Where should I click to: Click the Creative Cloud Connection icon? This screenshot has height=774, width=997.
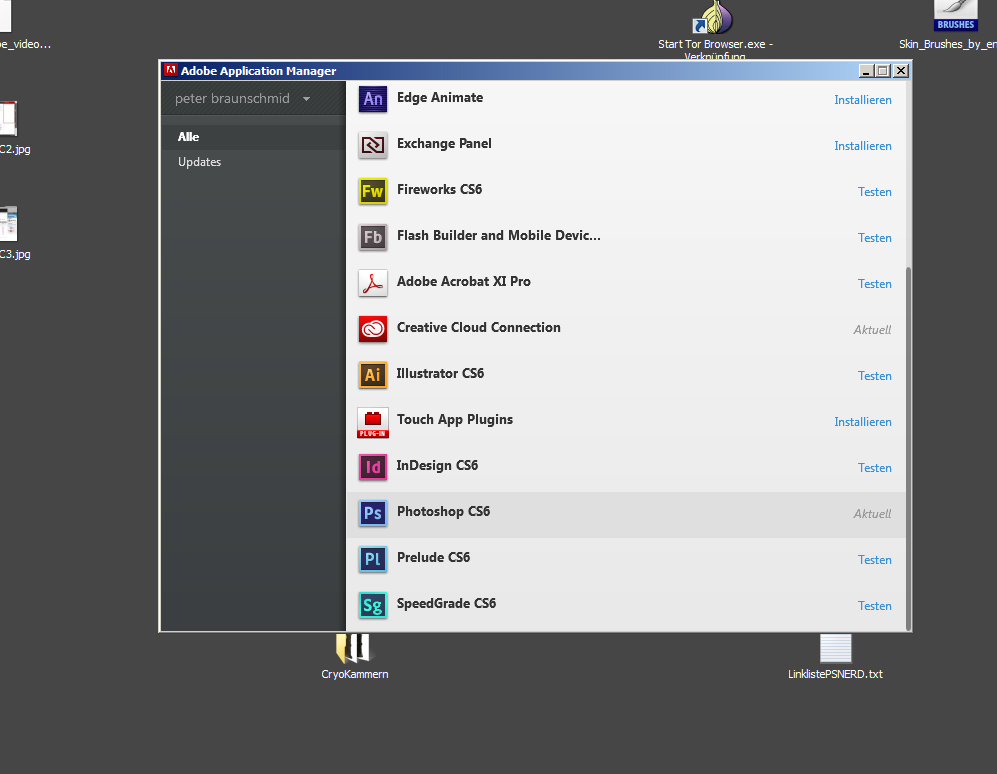pyautogui.click(x=373, y=329)
